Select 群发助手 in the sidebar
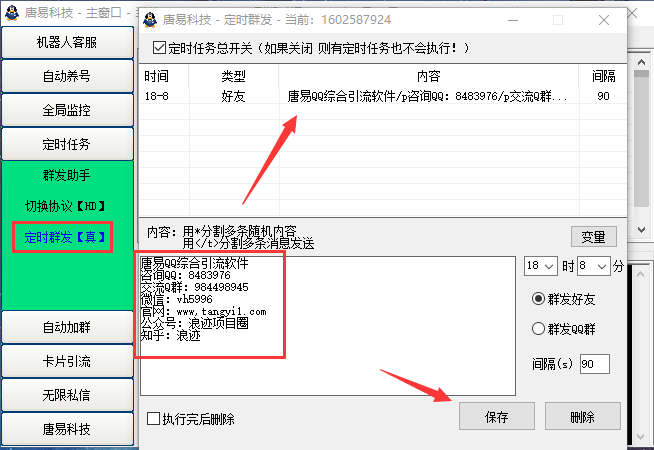 coord(66,175)
